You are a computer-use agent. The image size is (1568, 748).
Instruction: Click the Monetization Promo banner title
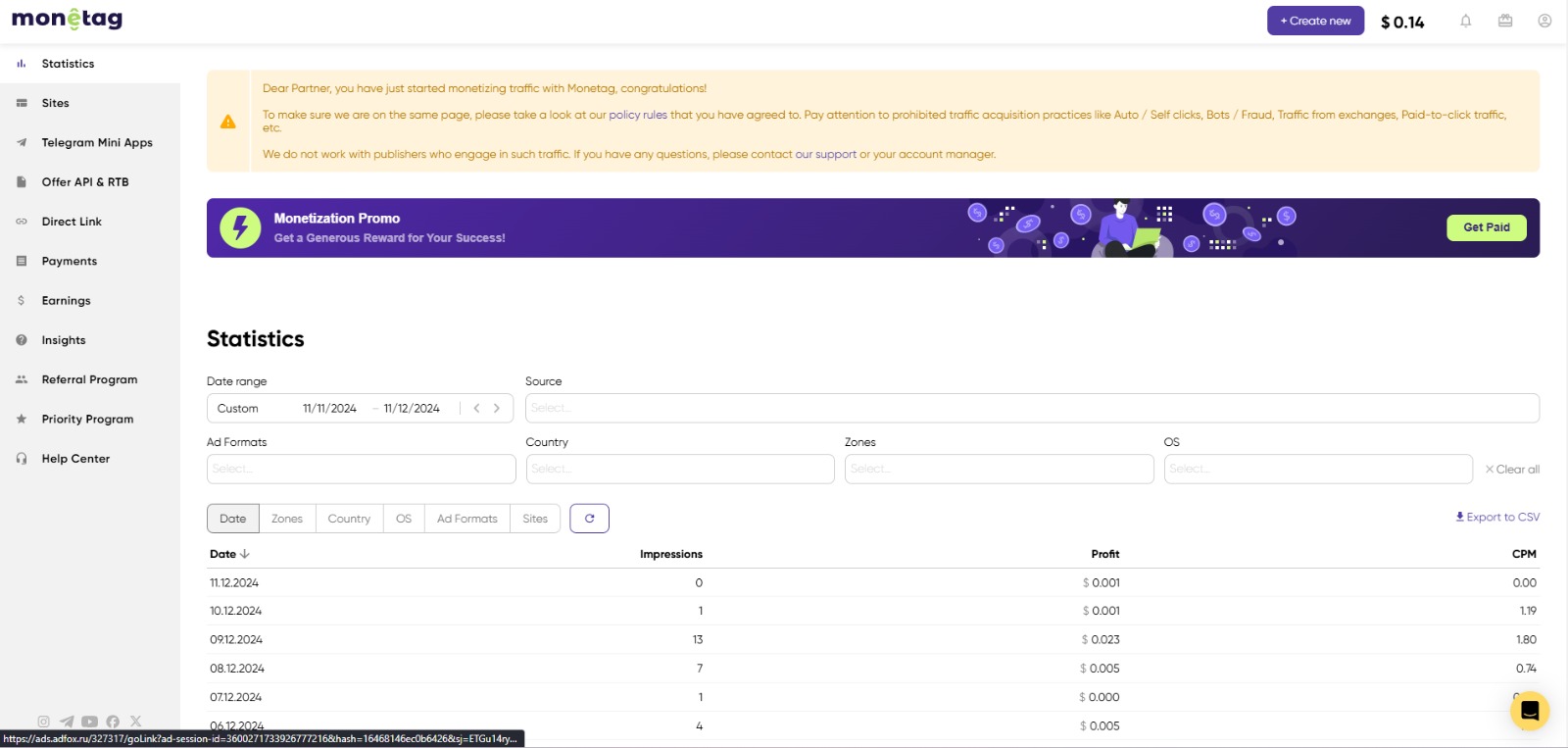[337, 219]
